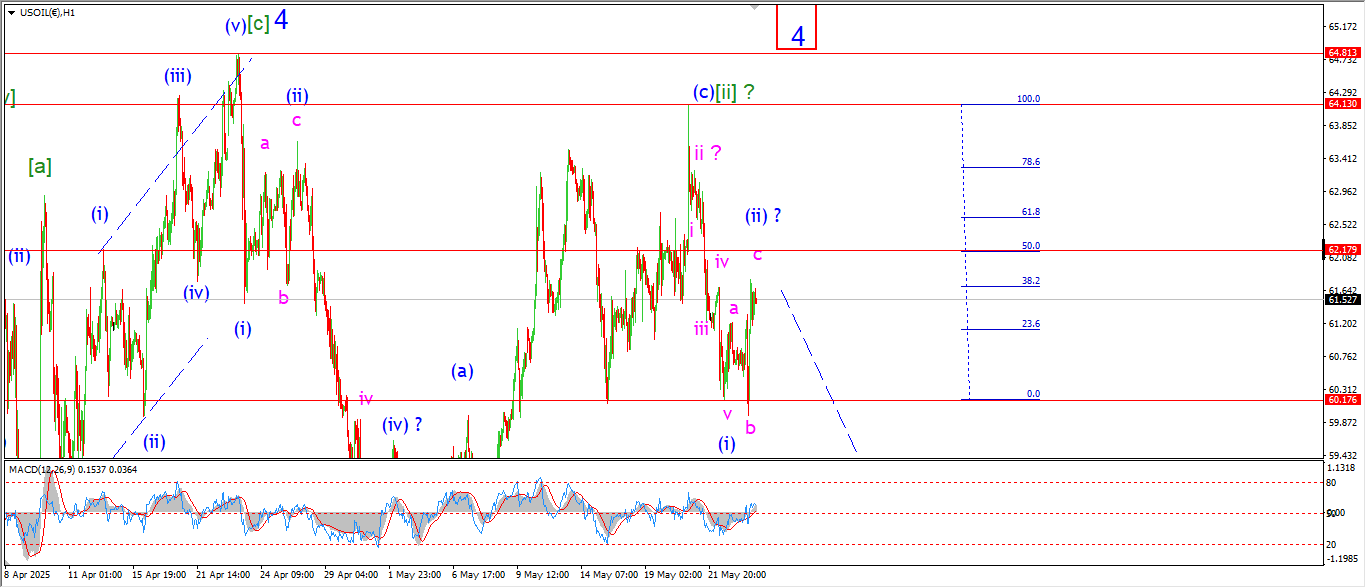Image resolution: width=1366 pixels, height=588 pixels.
Task: Click the USOIL(€),H1 chart title text
Action: pos(46,13)
